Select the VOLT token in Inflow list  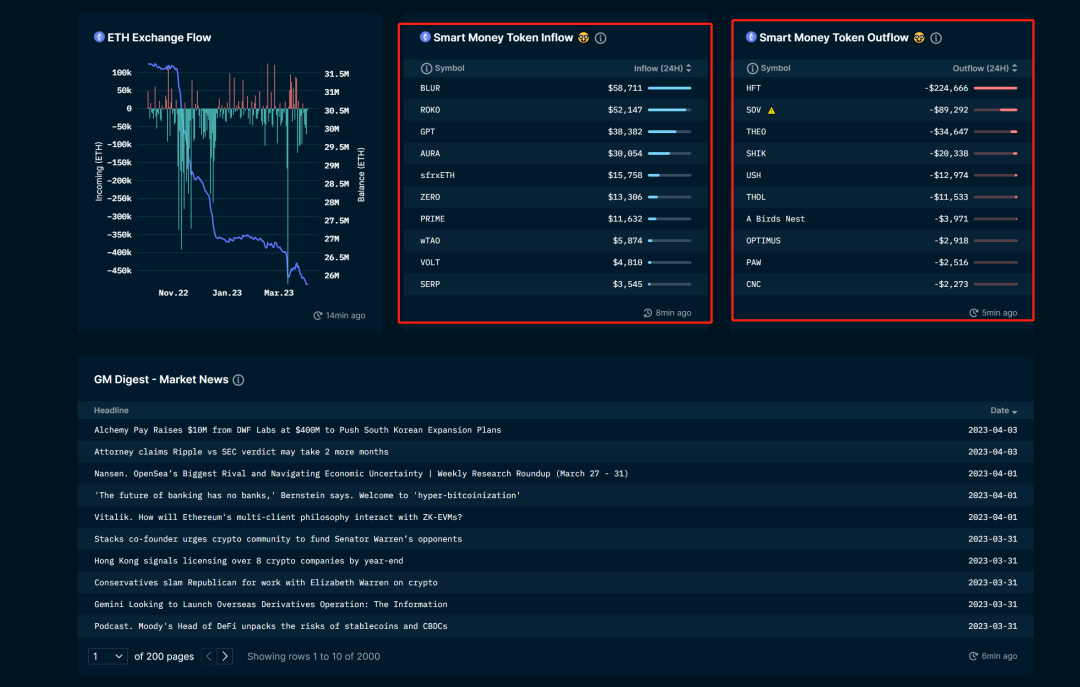tap(430, 263)
